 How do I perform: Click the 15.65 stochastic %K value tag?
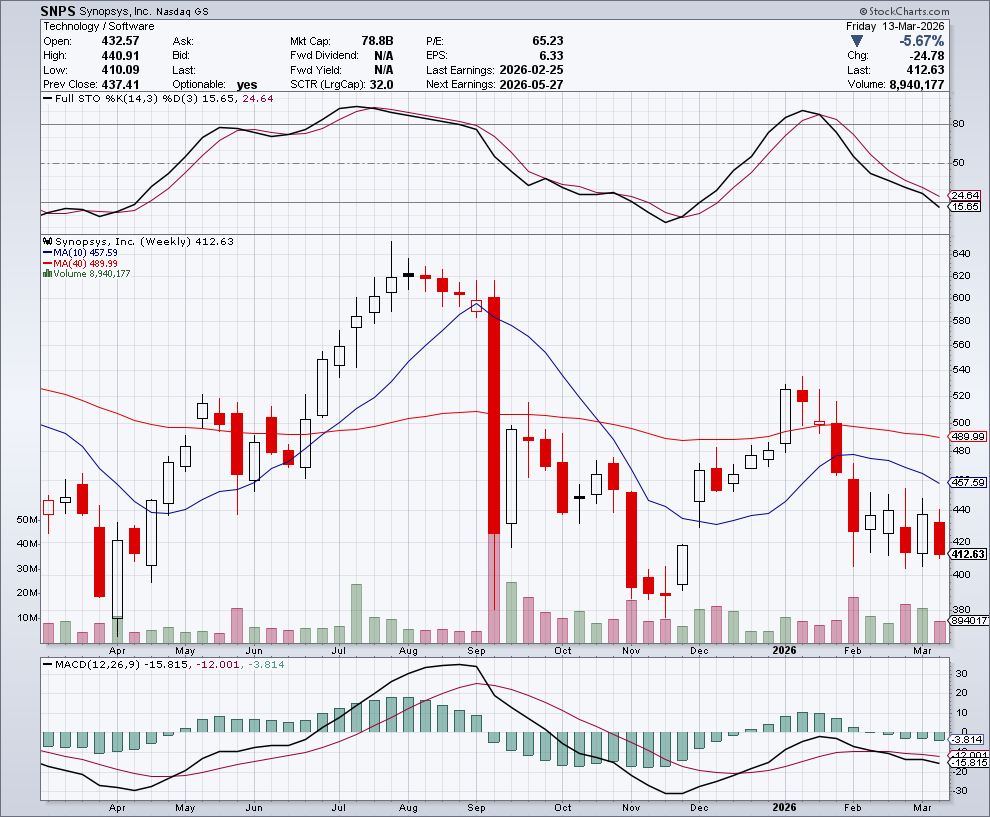point(965,206)
